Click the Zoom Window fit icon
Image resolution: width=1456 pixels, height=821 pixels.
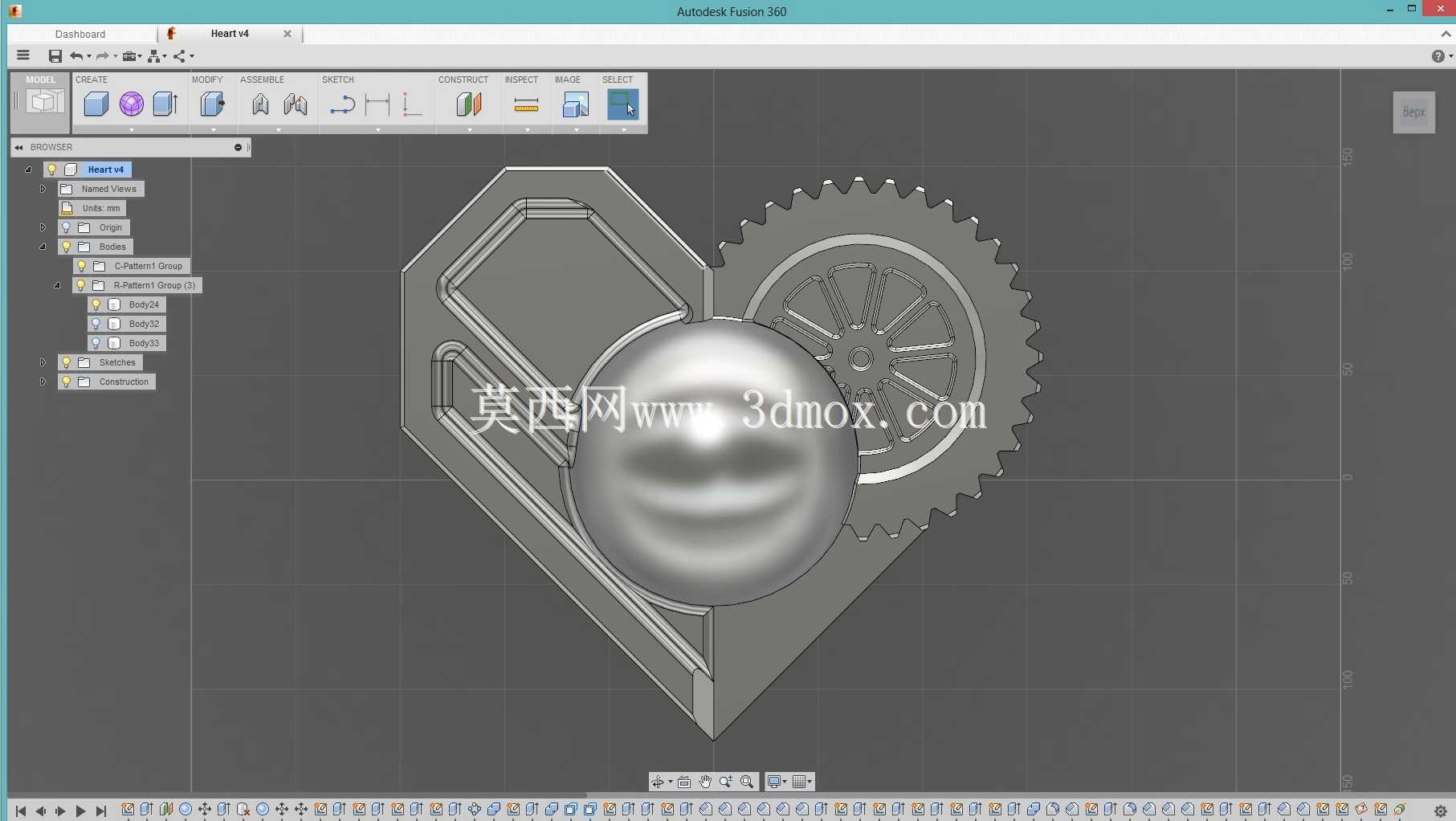tap(747, 782)
